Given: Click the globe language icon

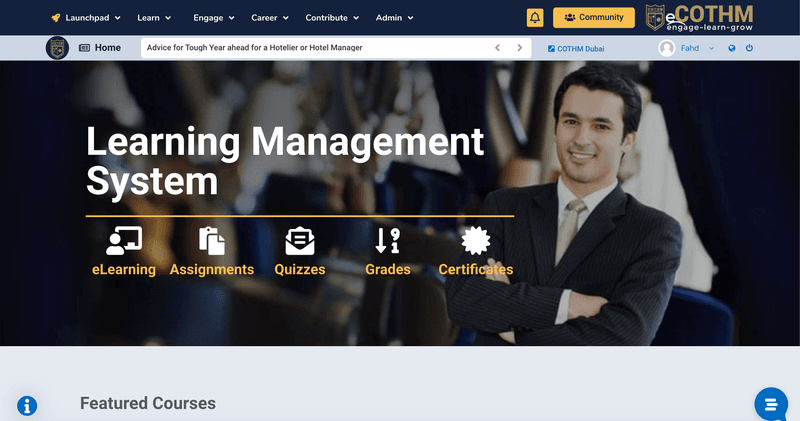Looking at the screenshot, I should point(732,48).
